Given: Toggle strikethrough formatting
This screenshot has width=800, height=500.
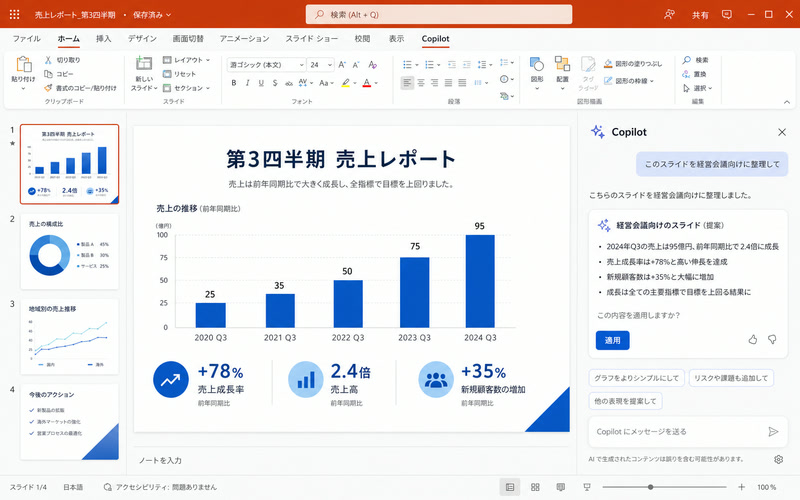Looking at the screenshot, I should (289, 83).
